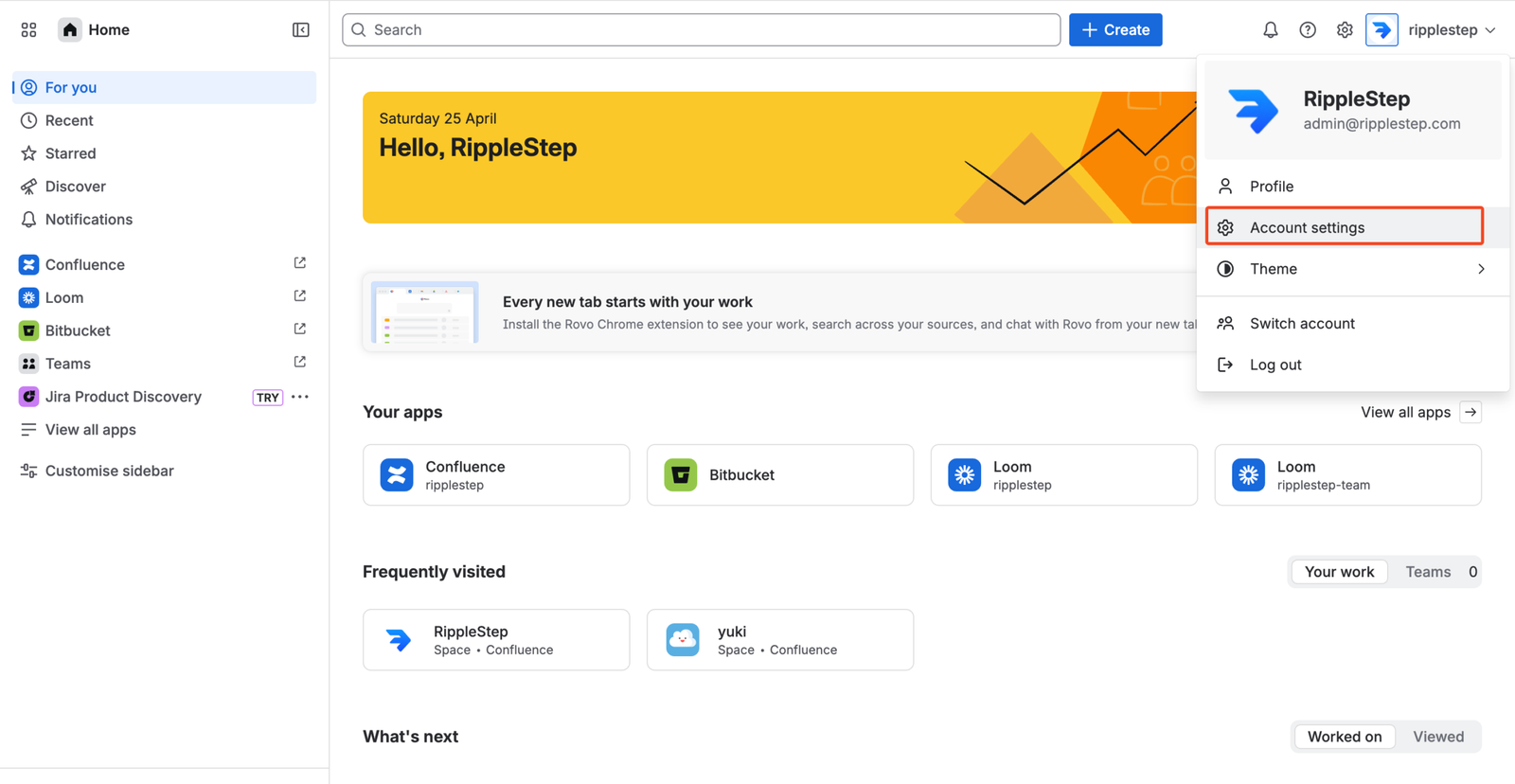This screenshot has width=1515, height=784.
Task: Click the Jira Product Discovery icon
Action: 28,397
